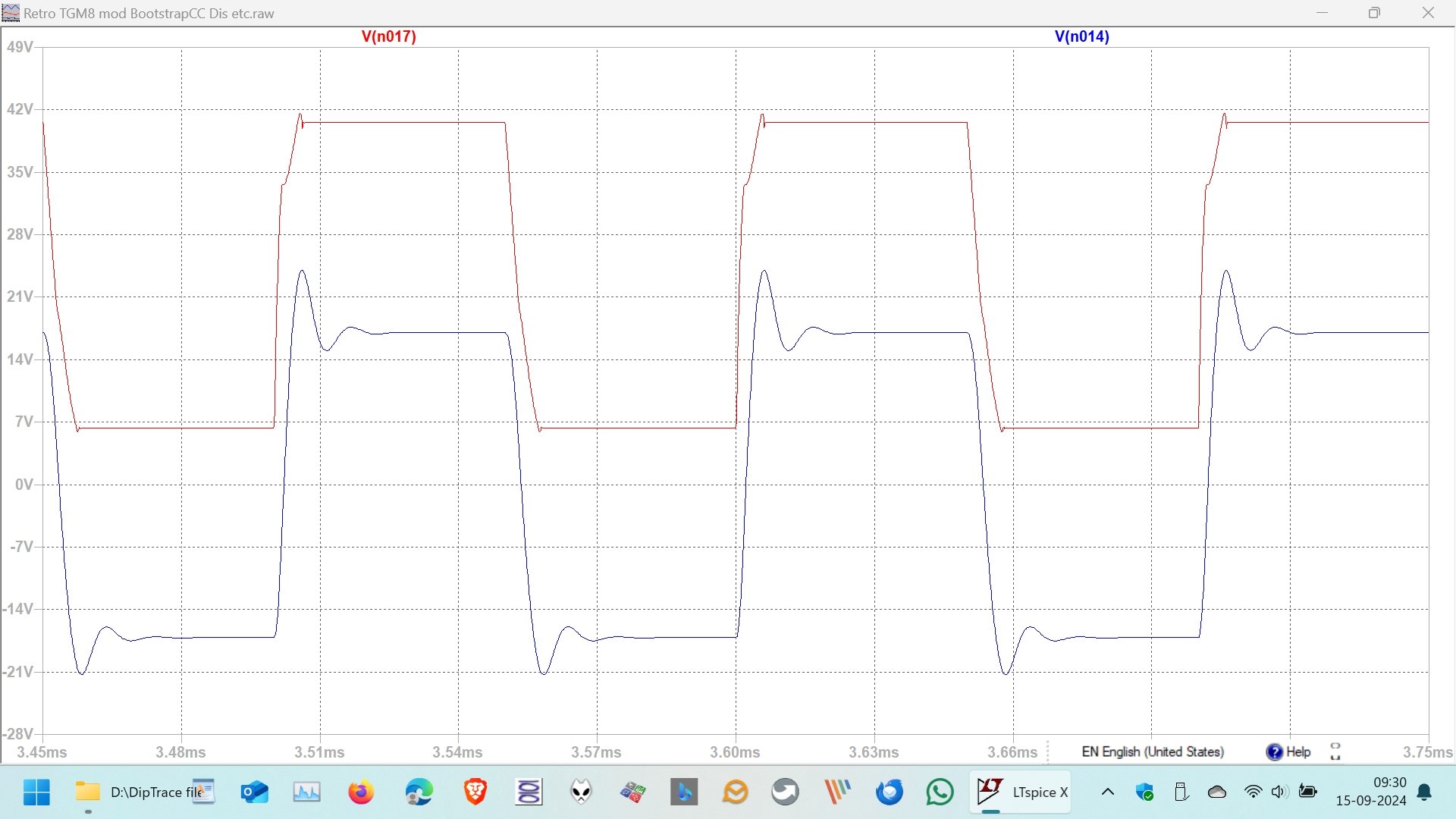Open the clock showing 09:30 15-09-2024
This screenshot has height=819, width=1456.
click(1371, 792)
